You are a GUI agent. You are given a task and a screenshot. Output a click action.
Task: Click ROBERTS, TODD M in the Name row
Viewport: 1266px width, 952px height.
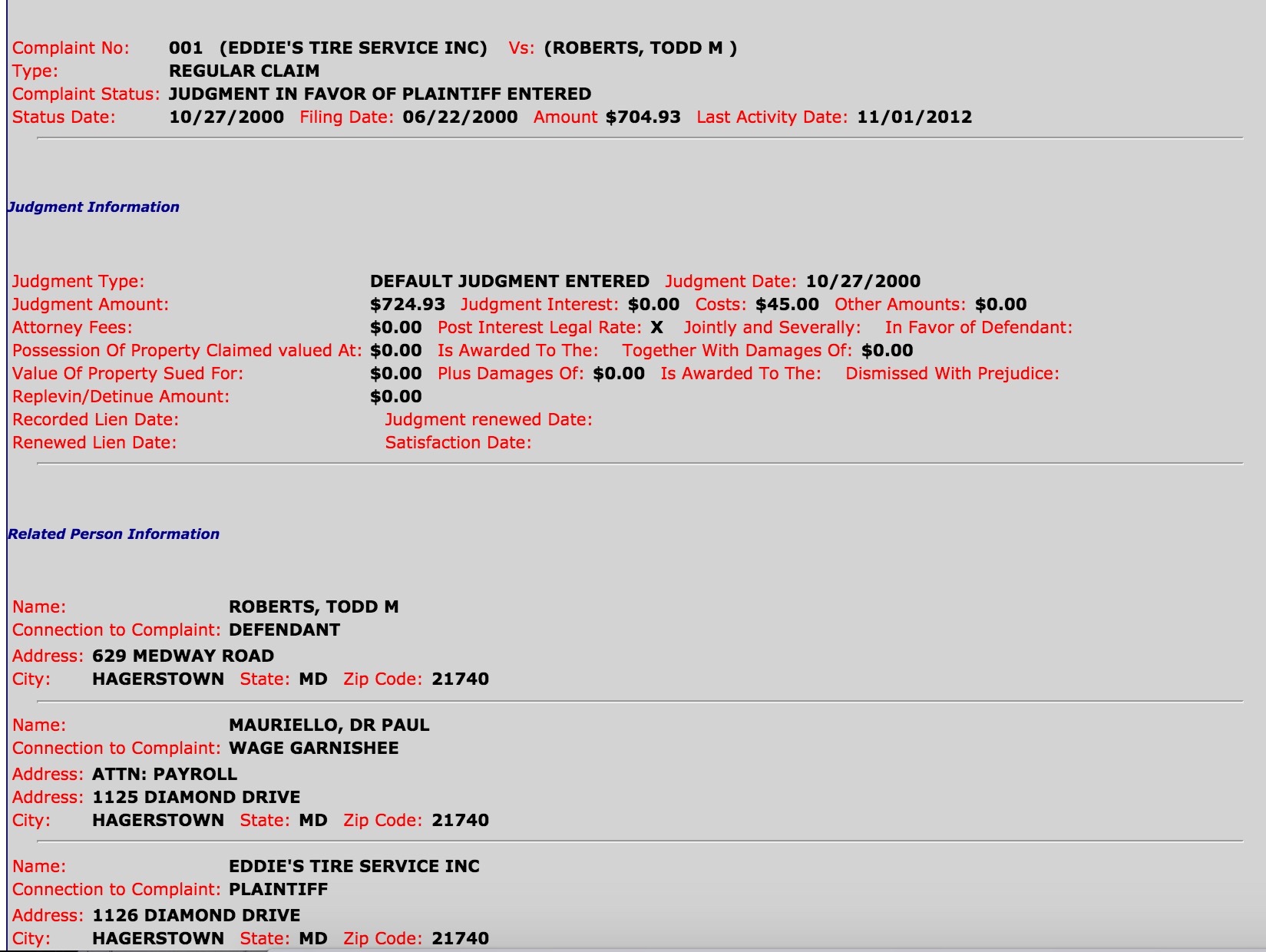click(314, 607)
